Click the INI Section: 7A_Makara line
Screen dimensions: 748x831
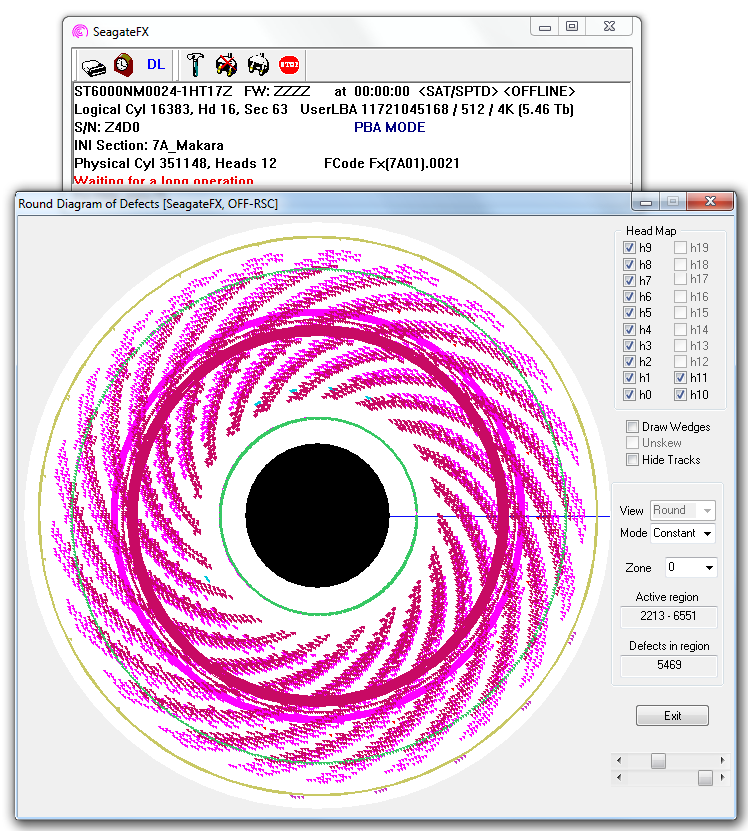(x=149, y=145)
